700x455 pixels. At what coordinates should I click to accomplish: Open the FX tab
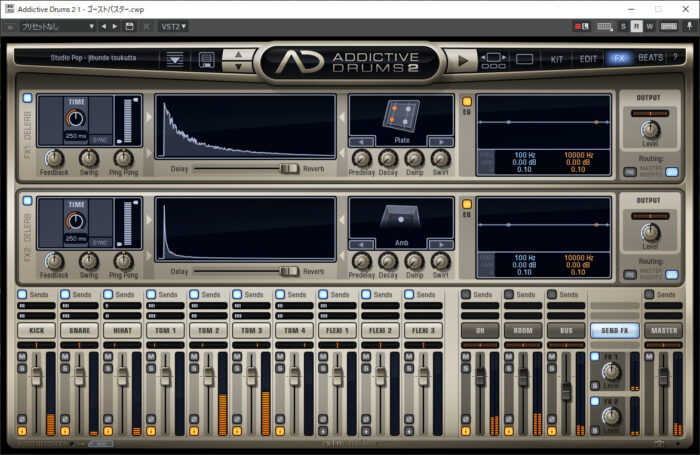[x=619, y=58]
